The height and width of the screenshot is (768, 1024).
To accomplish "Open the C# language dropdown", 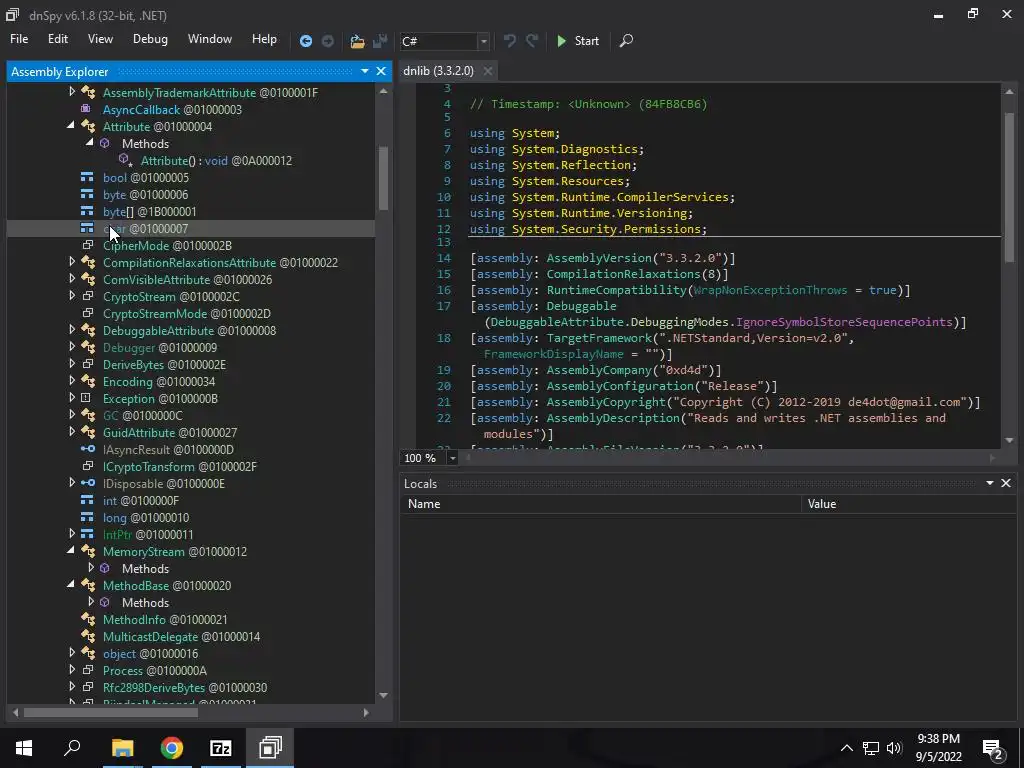I will (x=483, y=41).
